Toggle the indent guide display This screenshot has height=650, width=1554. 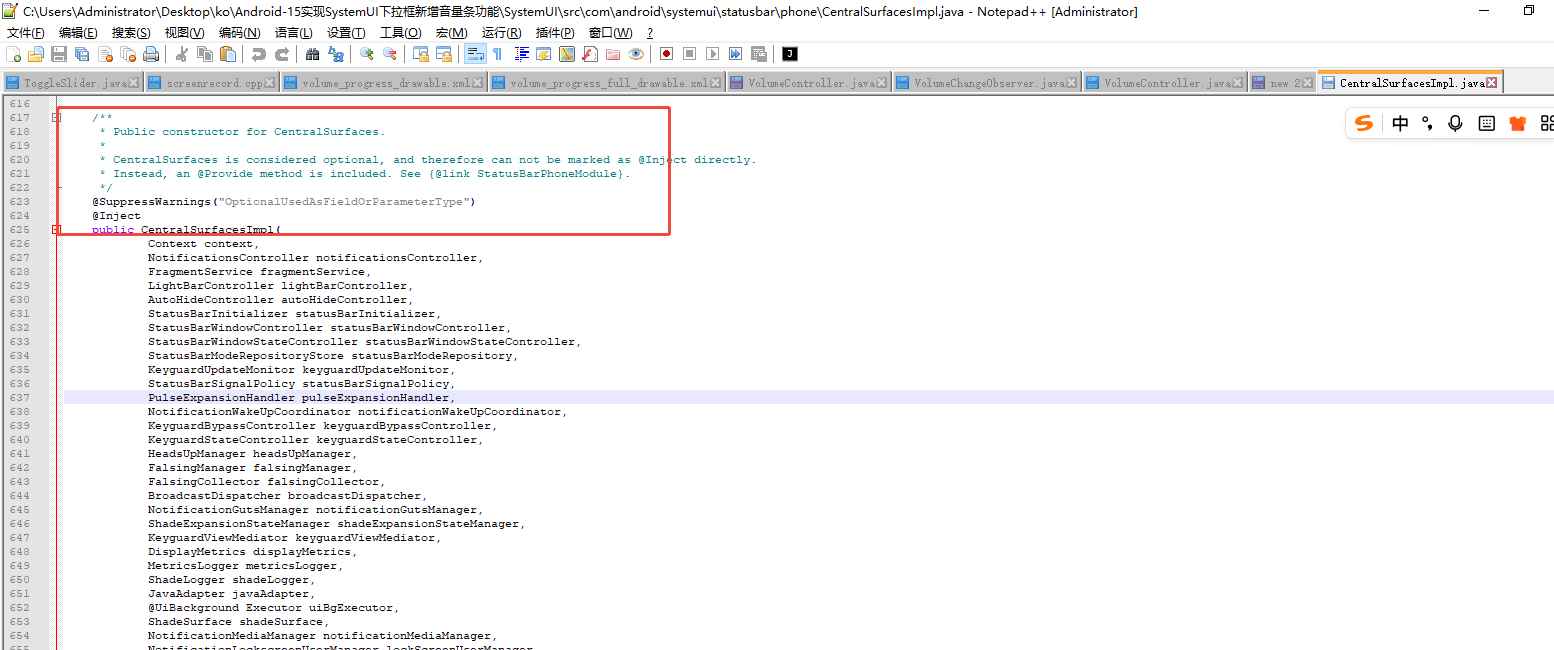click(x=521, y=54)
